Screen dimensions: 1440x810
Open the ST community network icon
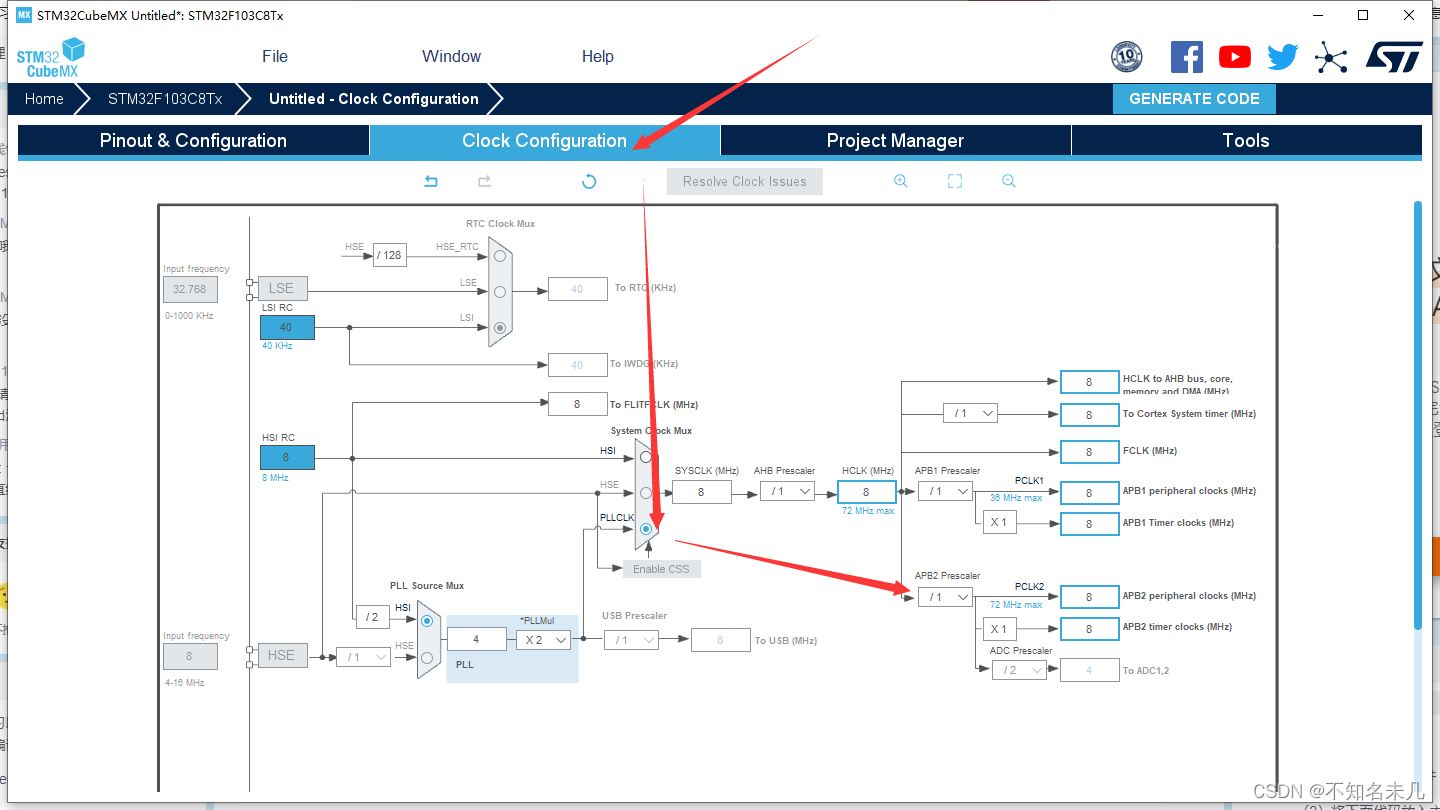pyautogui.click(x=1331, y=57)
